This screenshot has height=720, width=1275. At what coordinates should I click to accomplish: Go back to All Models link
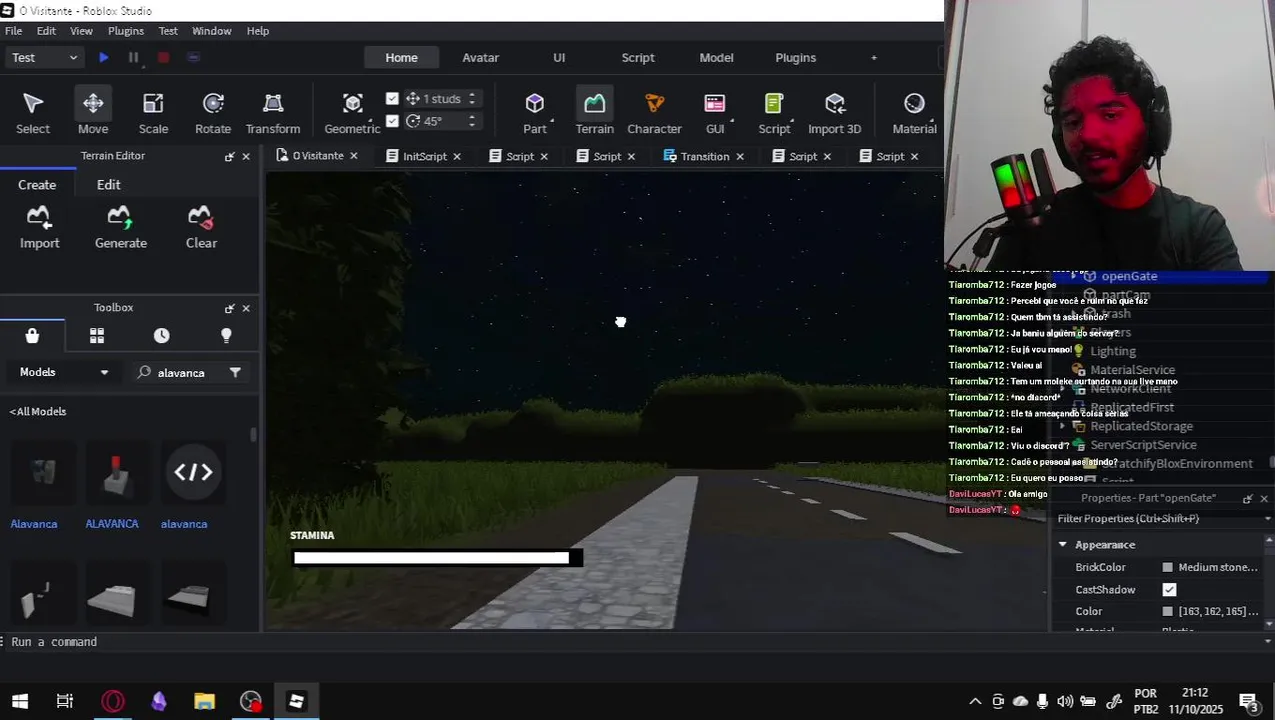pyautogui.click(x=38, y=412)
